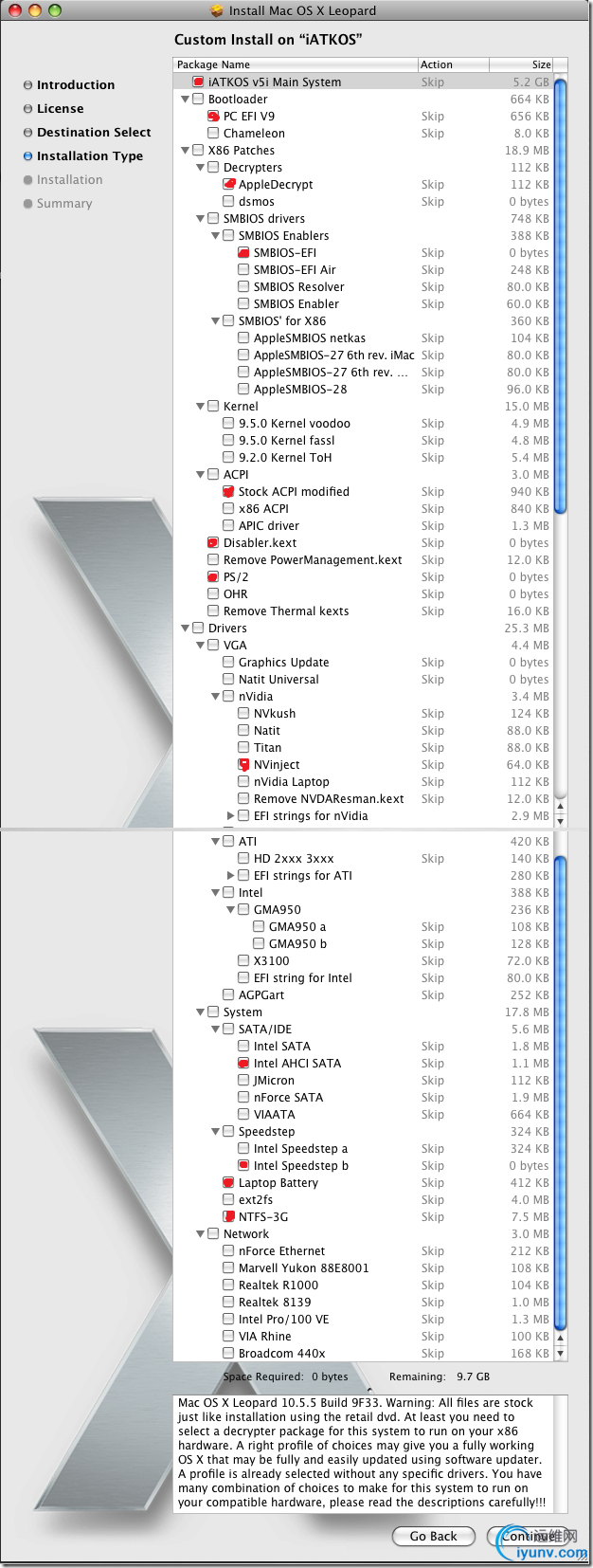Viewport: 593px width, 1568px height.
Task: Select the Broadcom 440x row
Action: click(x=363, y=1354)
